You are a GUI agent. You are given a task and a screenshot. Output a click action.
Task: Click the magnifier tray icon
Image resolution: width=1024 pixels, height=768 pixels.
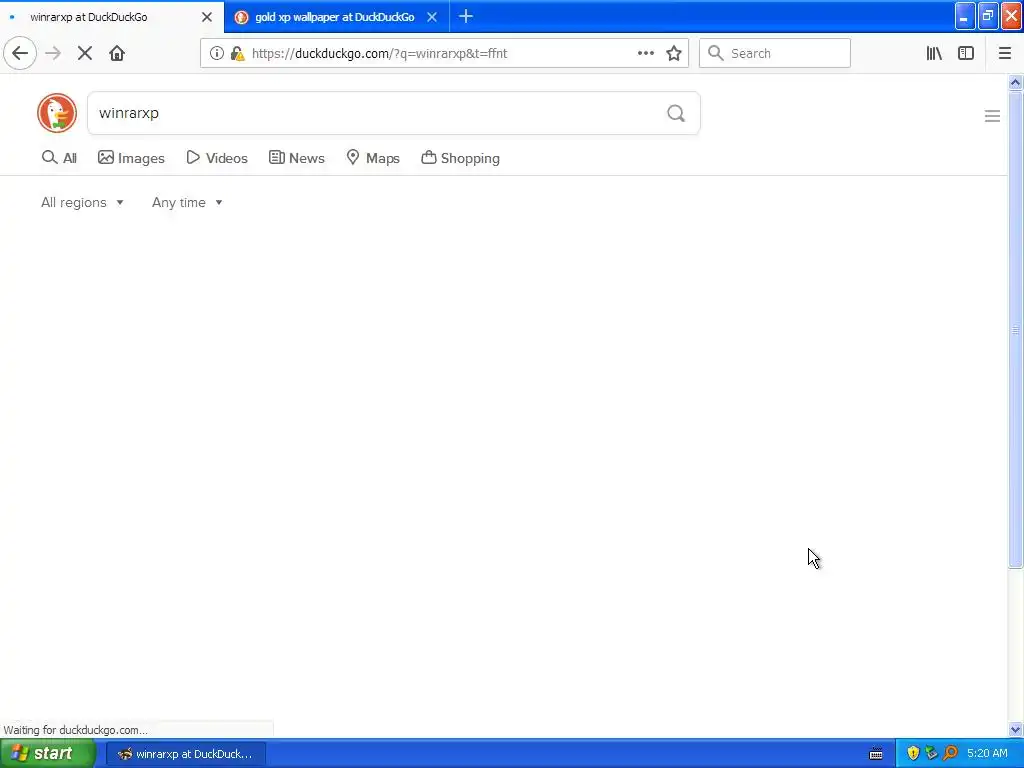950,753
